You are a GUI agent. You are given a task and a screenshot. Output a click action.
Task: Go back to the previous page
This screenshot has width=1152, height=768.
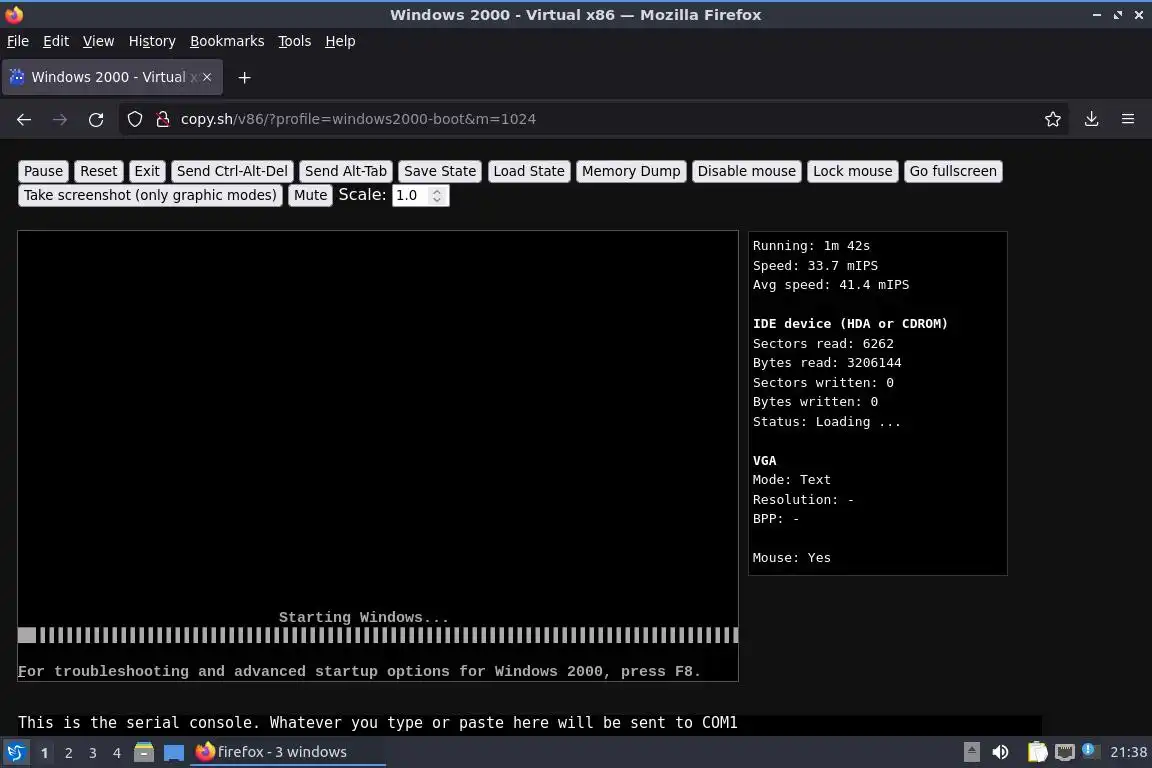pos(24,119)
